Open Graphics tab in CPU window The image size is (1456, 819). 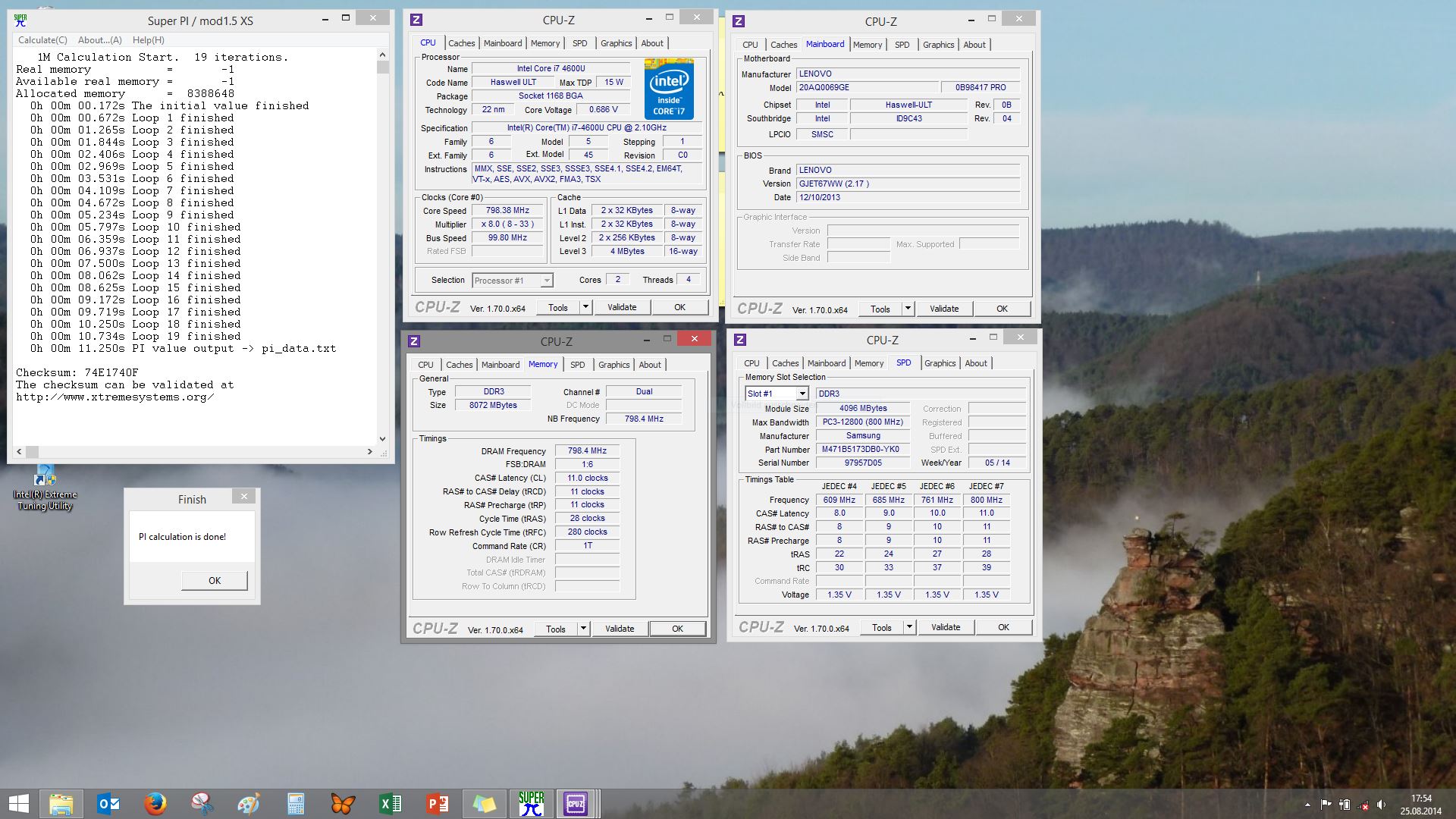tap(616, 43)
